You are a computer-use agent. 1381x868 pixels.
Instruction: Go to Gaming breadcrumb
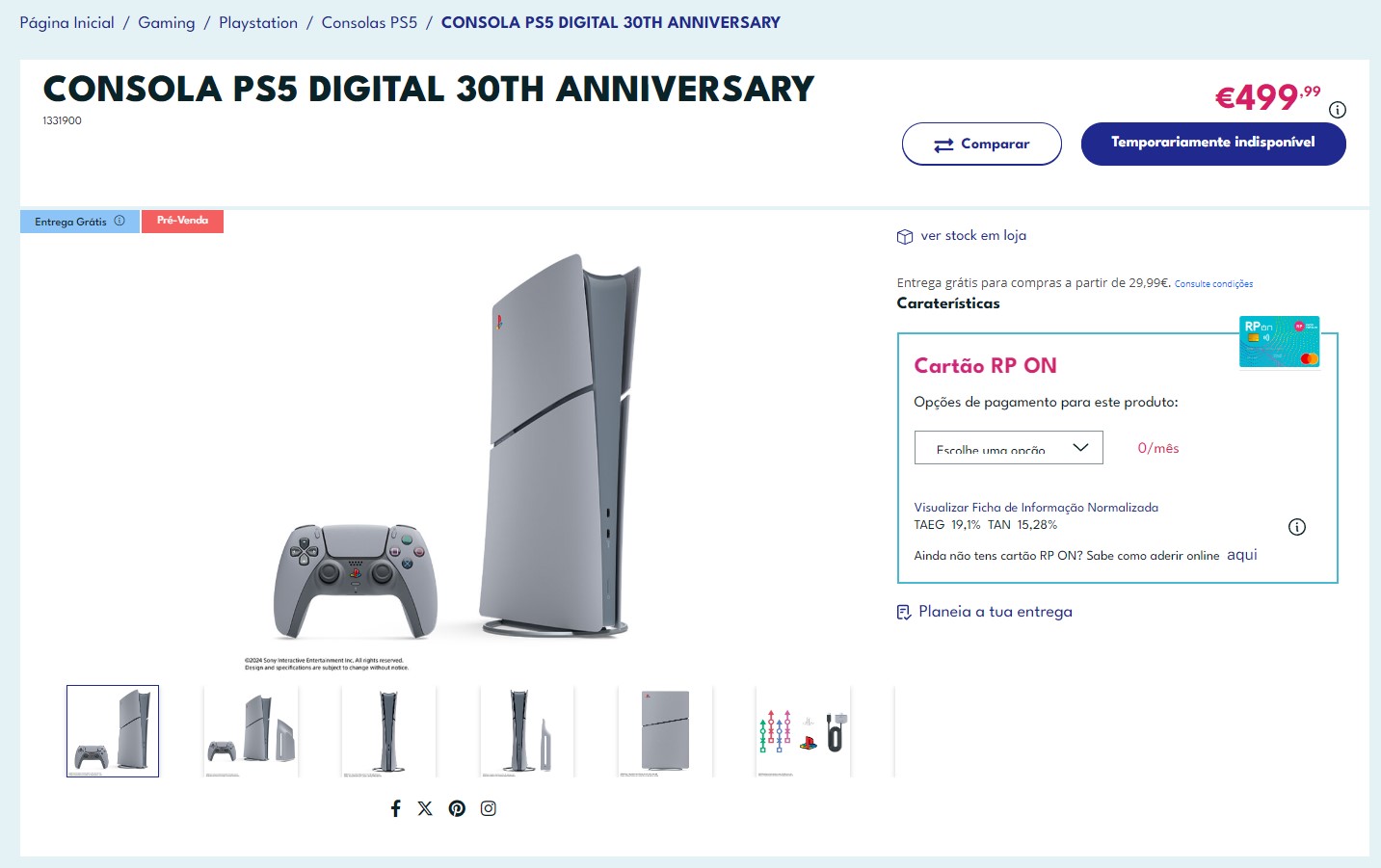click(x=166, y=22)
